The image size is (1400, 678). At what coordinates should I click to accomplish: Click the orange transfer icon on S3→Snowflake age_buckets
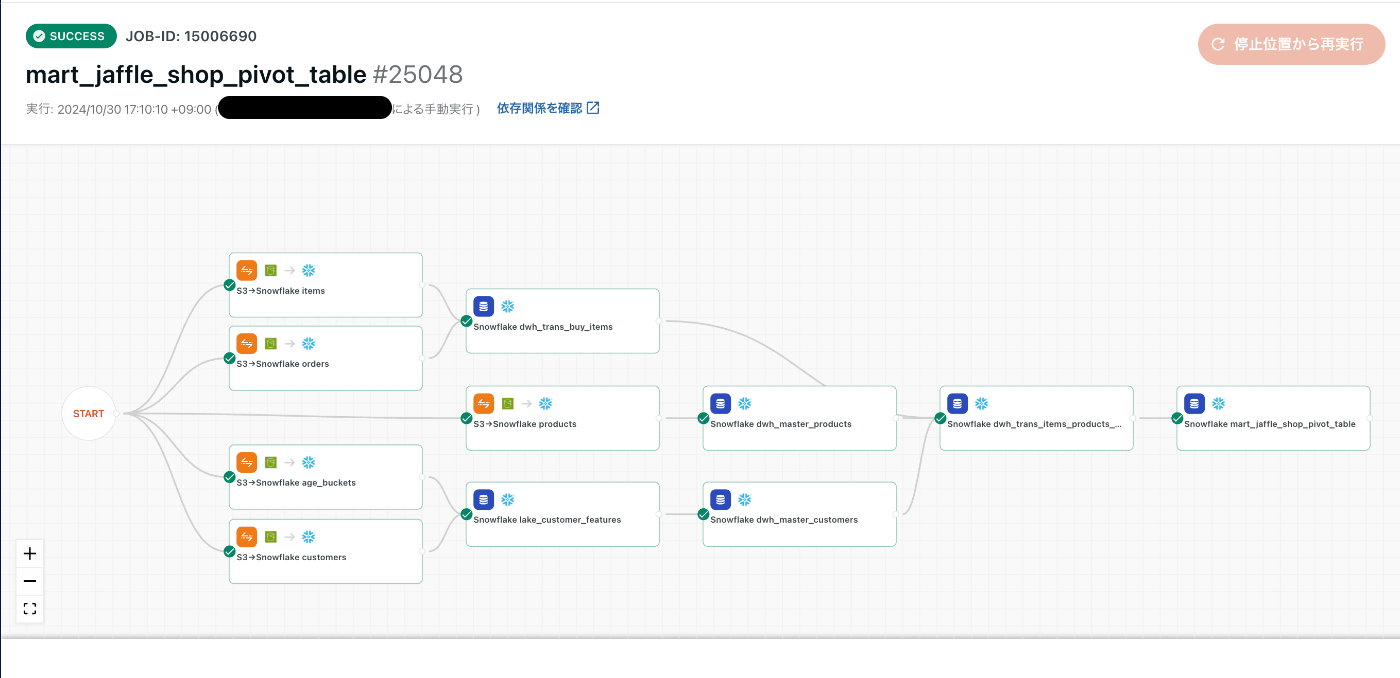pyautogui.click(x=247, y=462)
